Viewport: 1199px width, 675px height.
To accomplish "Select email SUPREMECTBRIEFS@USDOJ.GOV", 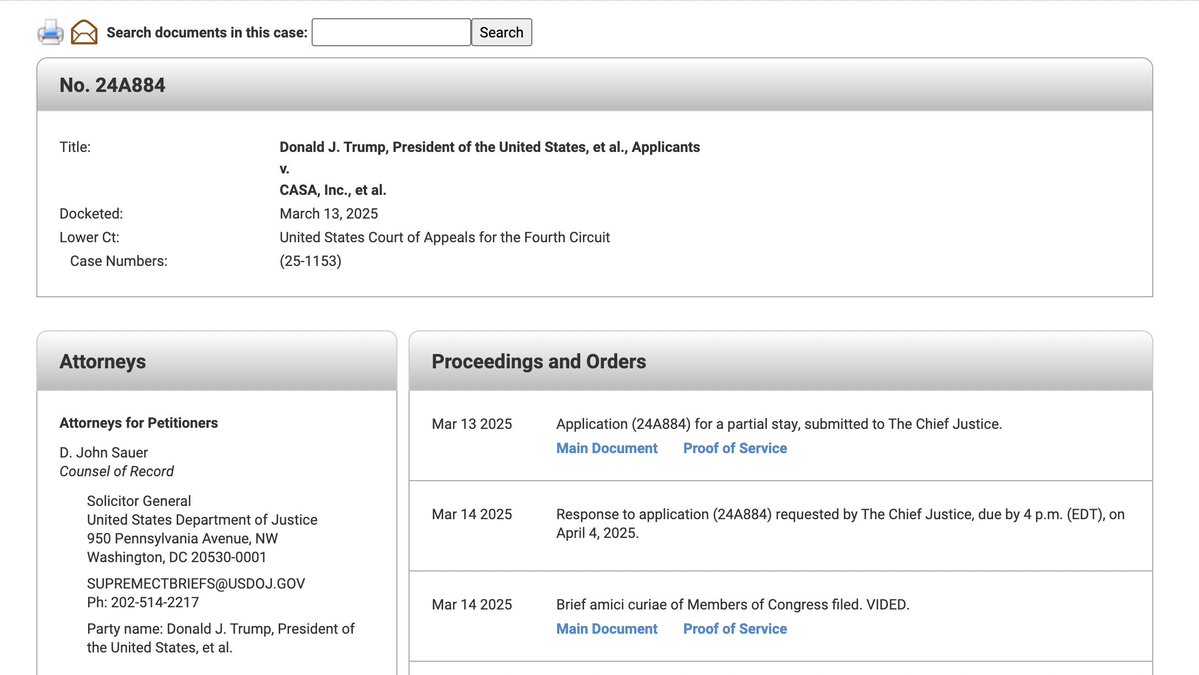I will pos(196,583).
